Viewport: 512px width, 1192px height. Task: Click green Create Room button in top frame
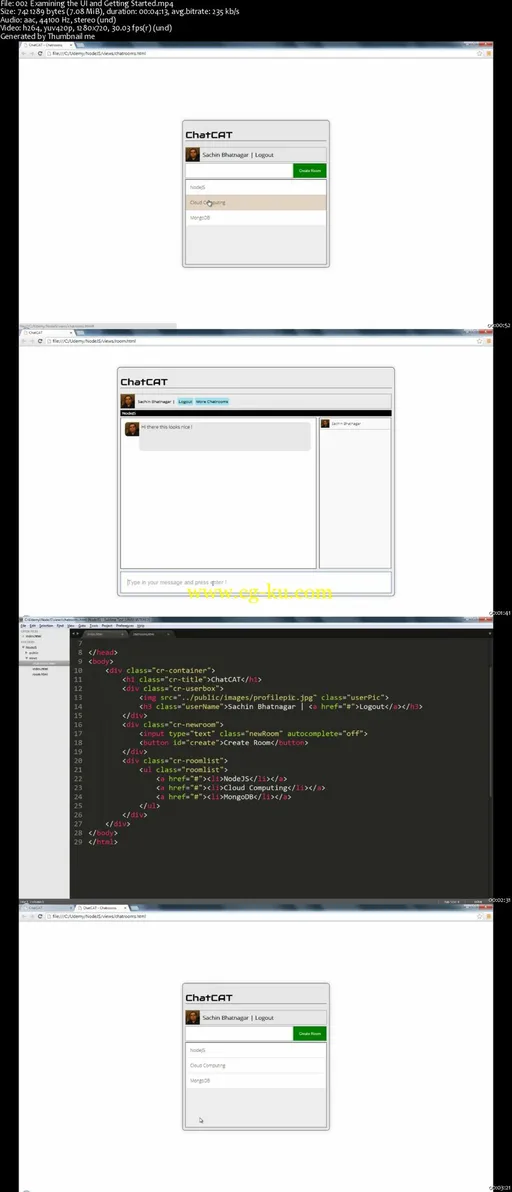310,171
